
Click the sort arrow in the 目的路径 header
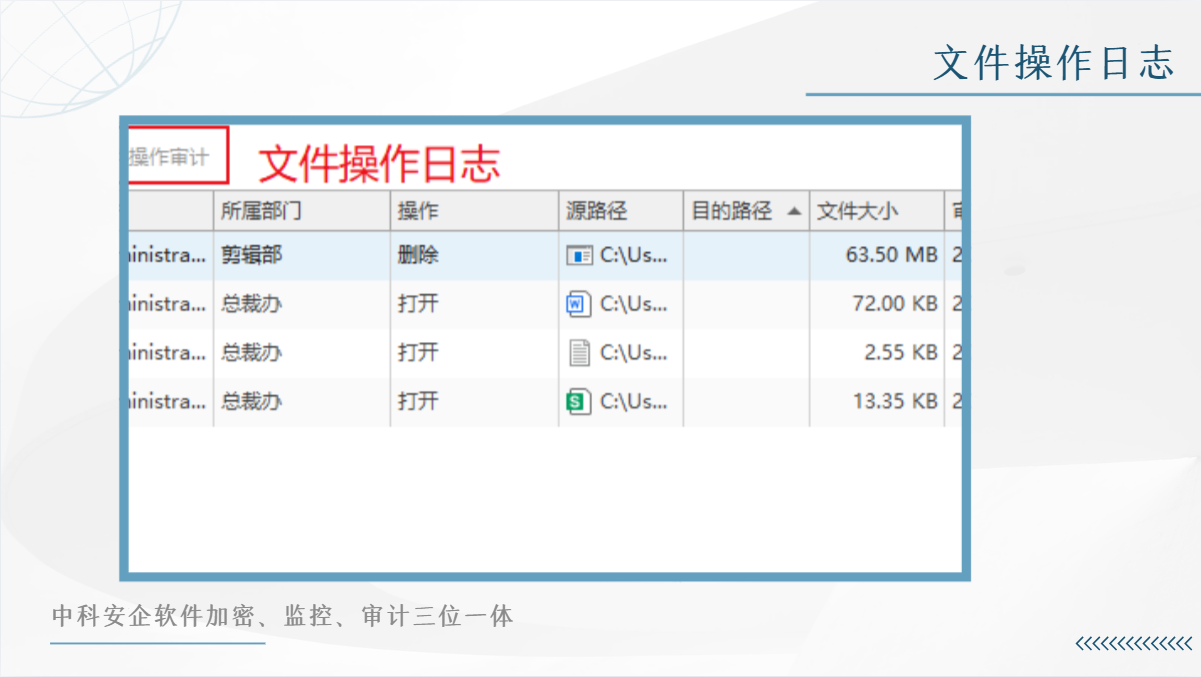794,211
